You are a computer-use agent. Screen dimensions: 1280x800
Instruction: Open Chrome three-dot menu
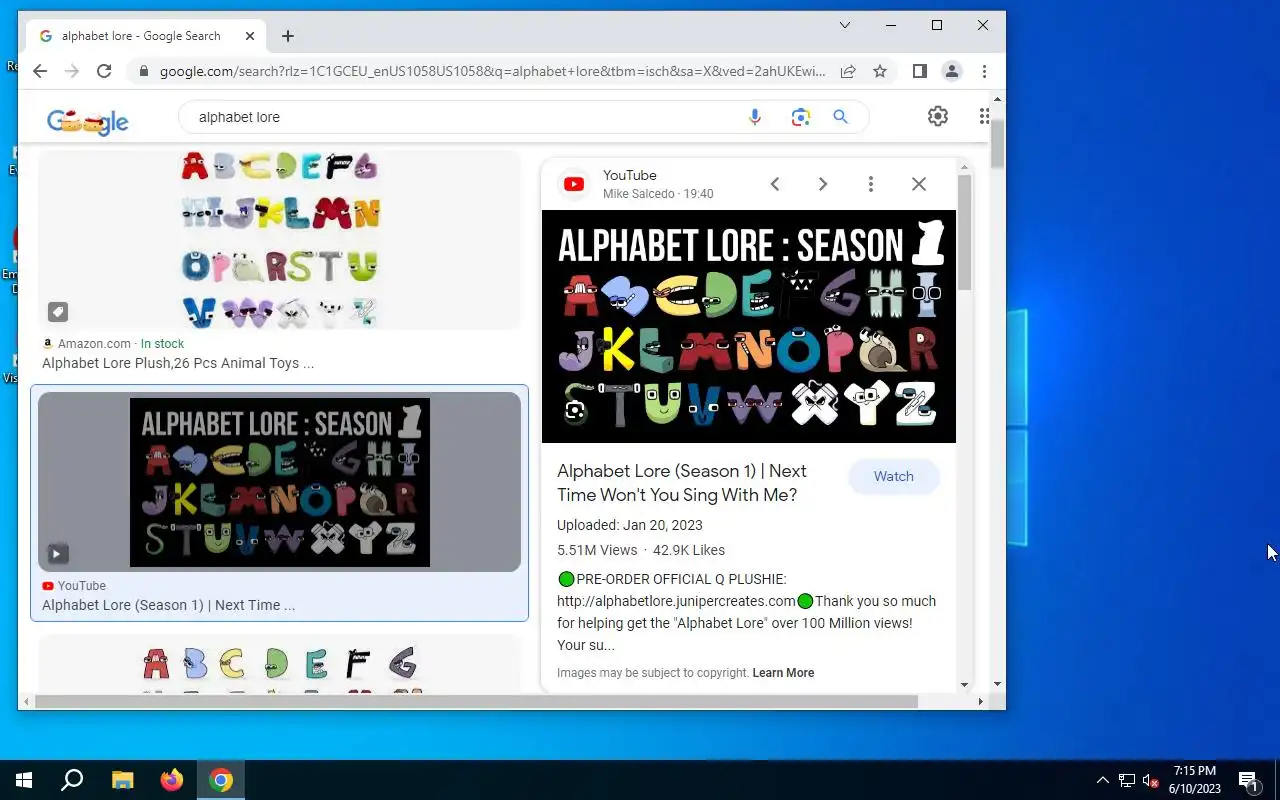(x=984, y=71)
